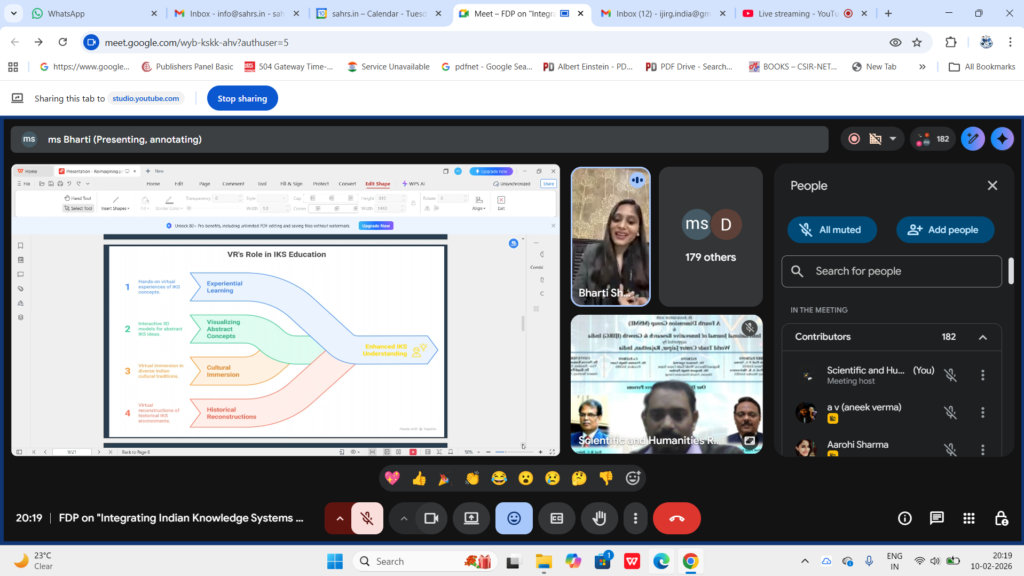Click the present screen icon
Screen dimensions: 1024x576
click(x=471, y=518)
